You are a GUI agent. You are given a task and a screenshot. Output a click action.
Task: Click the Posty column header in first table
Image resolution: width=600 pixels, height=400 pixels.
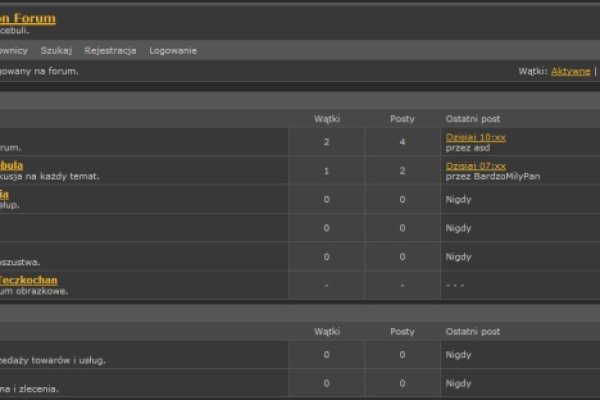pyautogui.click(x=402, y=119)
